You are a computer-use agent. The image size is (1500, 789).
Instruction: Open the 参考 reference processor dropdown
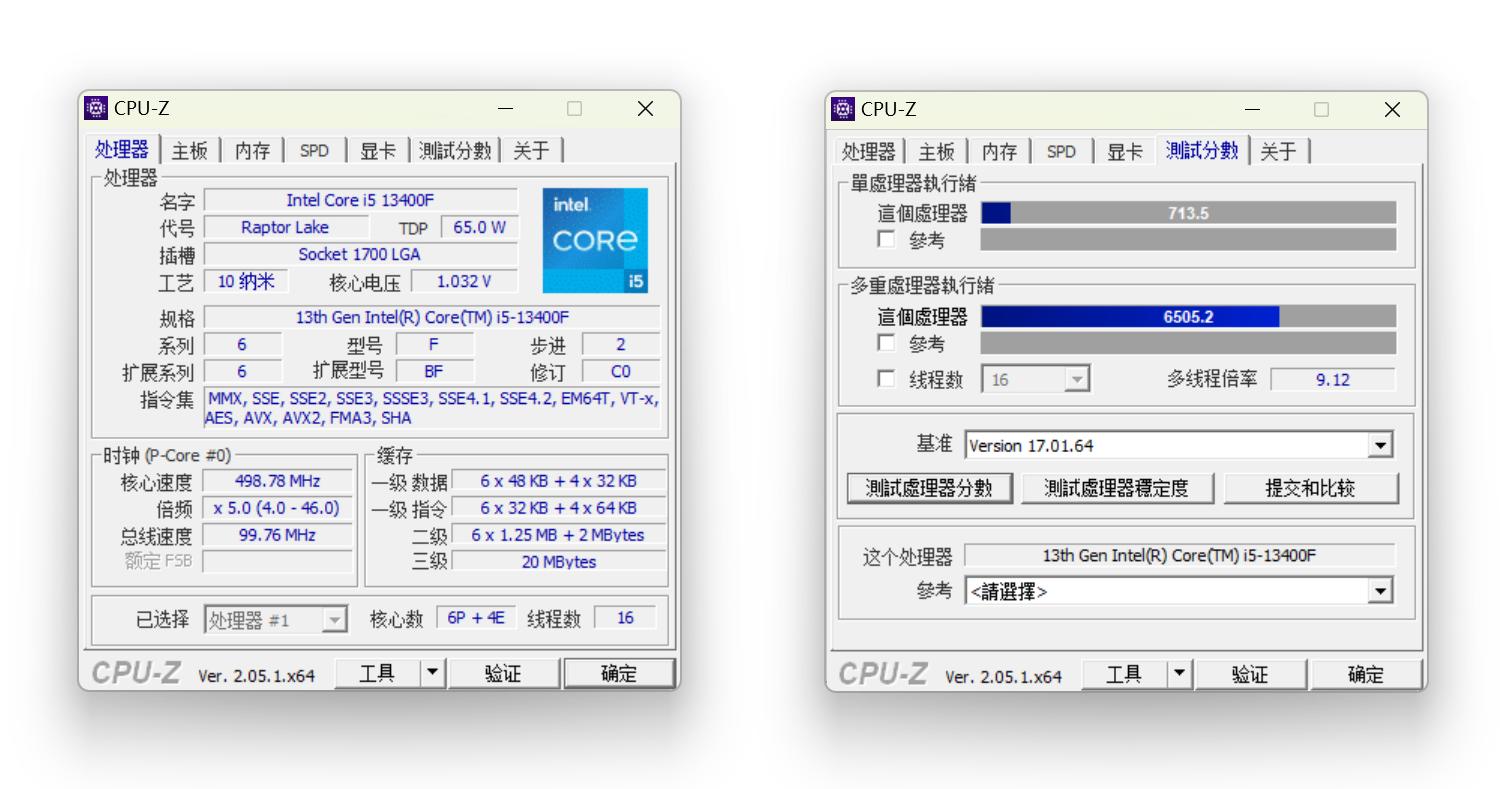pos(1381,590)
